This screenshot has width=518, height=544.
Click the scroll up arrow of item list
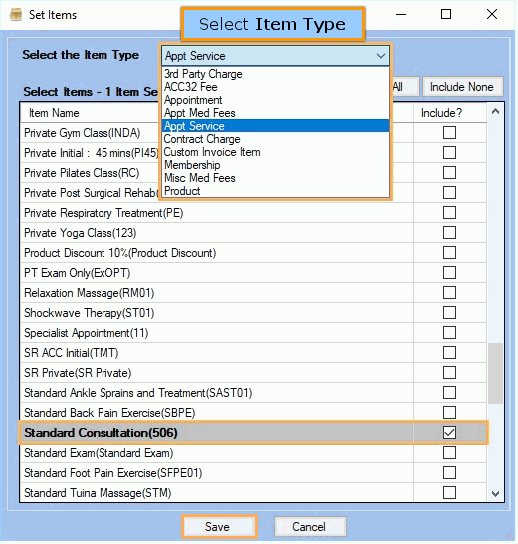[495, 112]
